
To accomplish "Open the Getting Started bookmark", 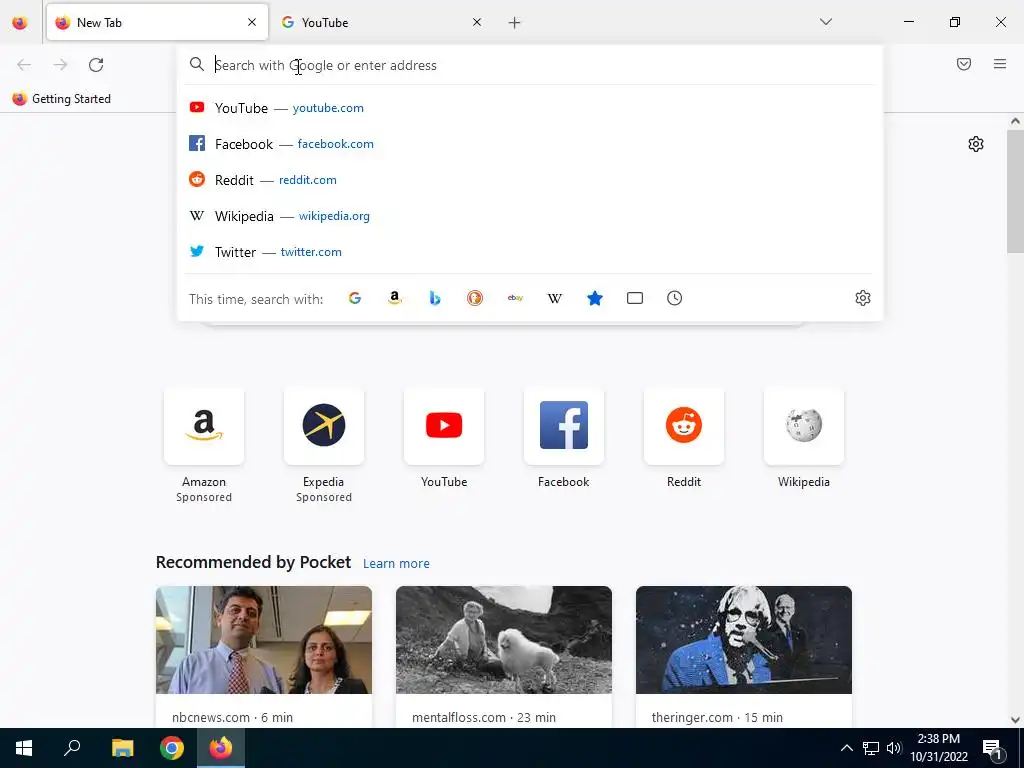I will [61, 99].
